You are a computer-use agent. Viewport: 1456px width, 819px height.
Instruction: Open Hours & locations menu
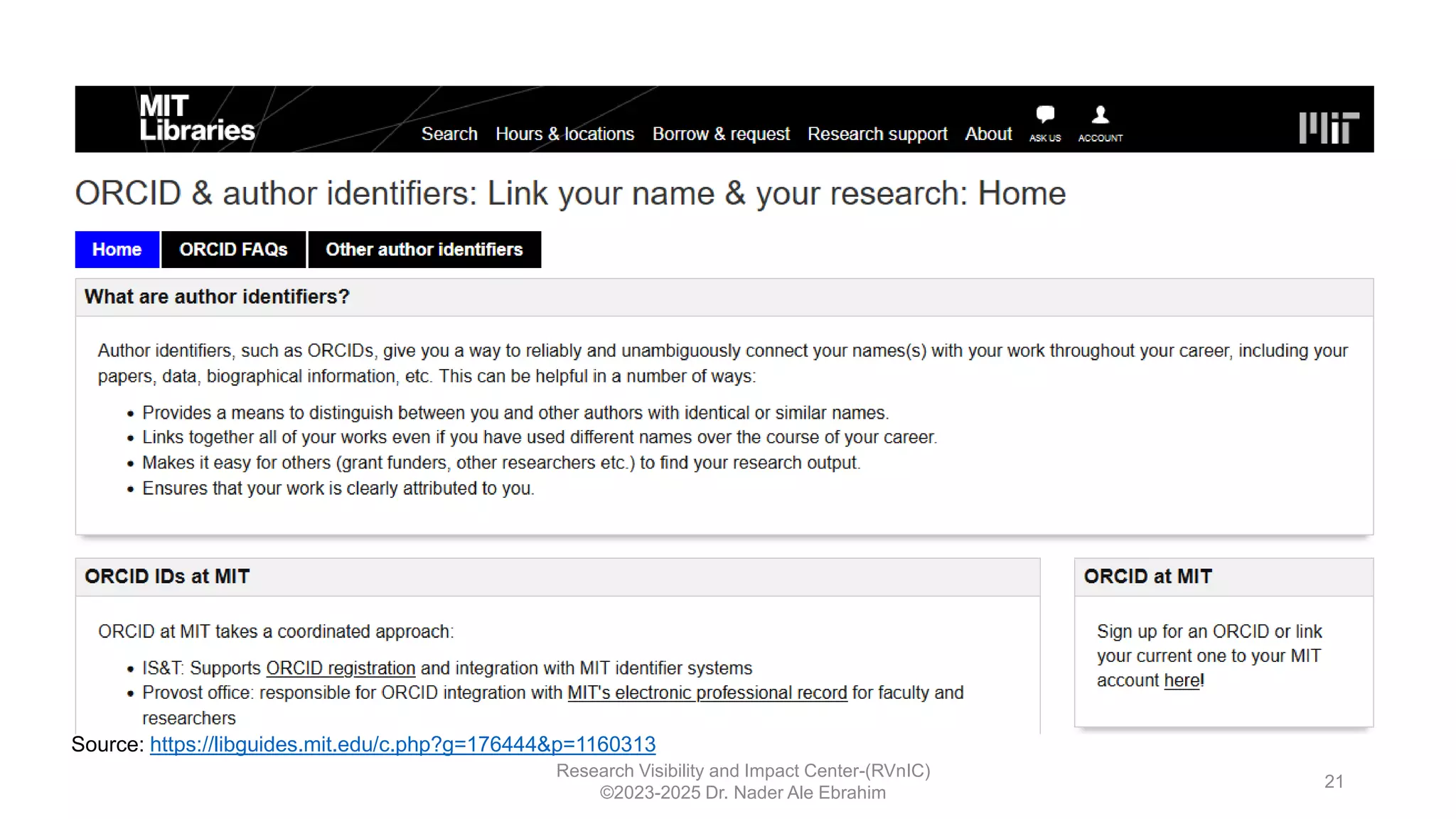(x=564, y=134)
